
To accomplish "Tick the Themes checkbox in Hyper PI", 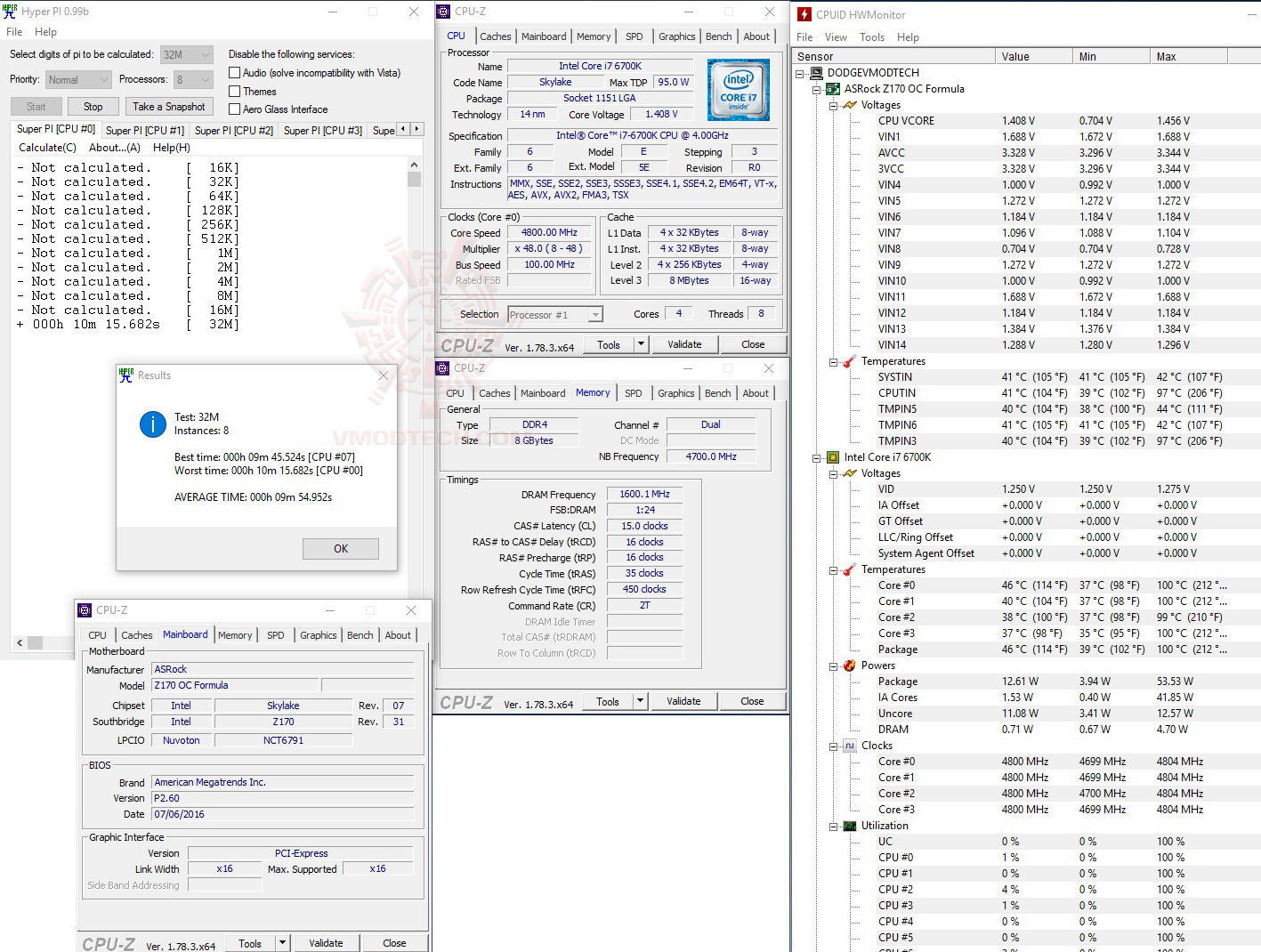I will point(235,91).
